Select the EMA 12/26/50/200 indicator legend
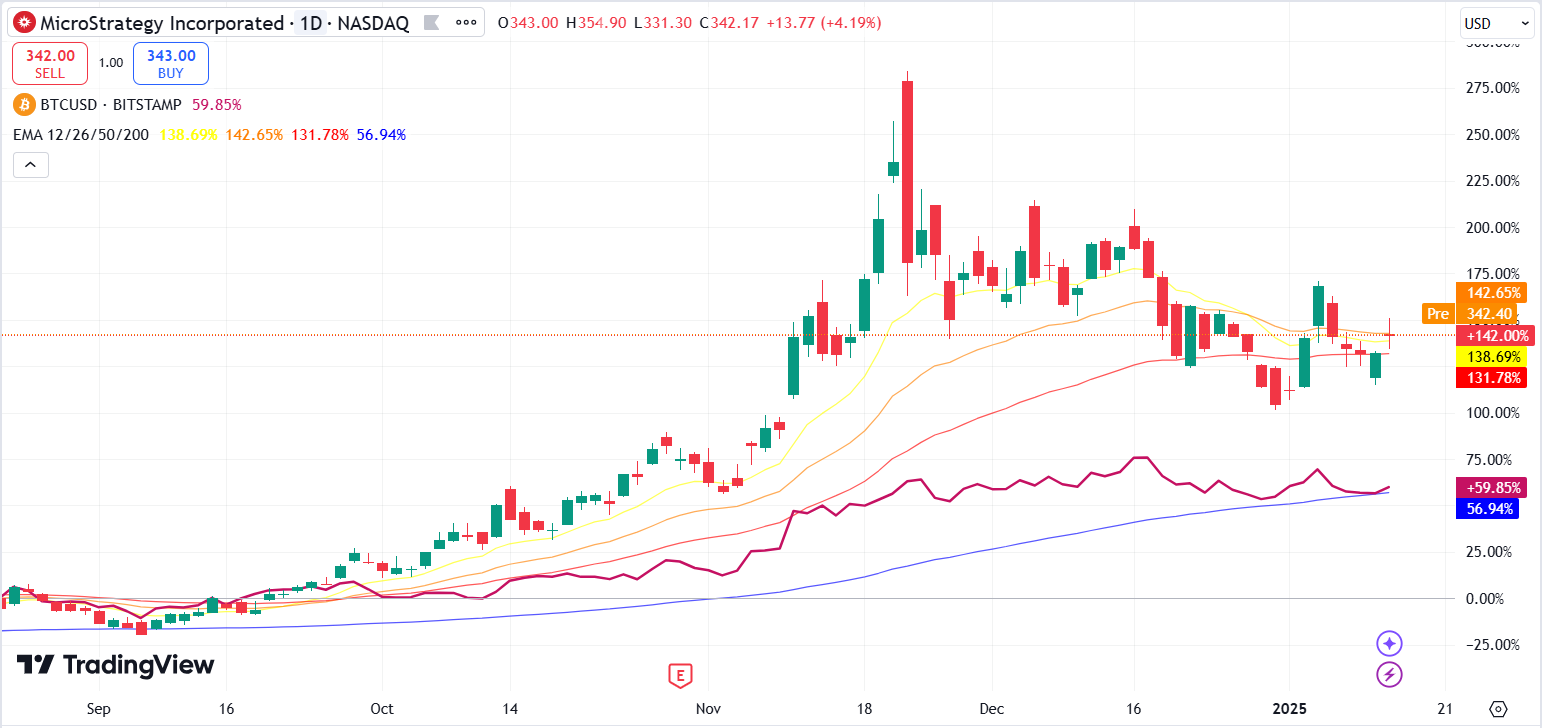This screenshot has height=728, width=1542. pyautogui.click(x=83, y=134)
